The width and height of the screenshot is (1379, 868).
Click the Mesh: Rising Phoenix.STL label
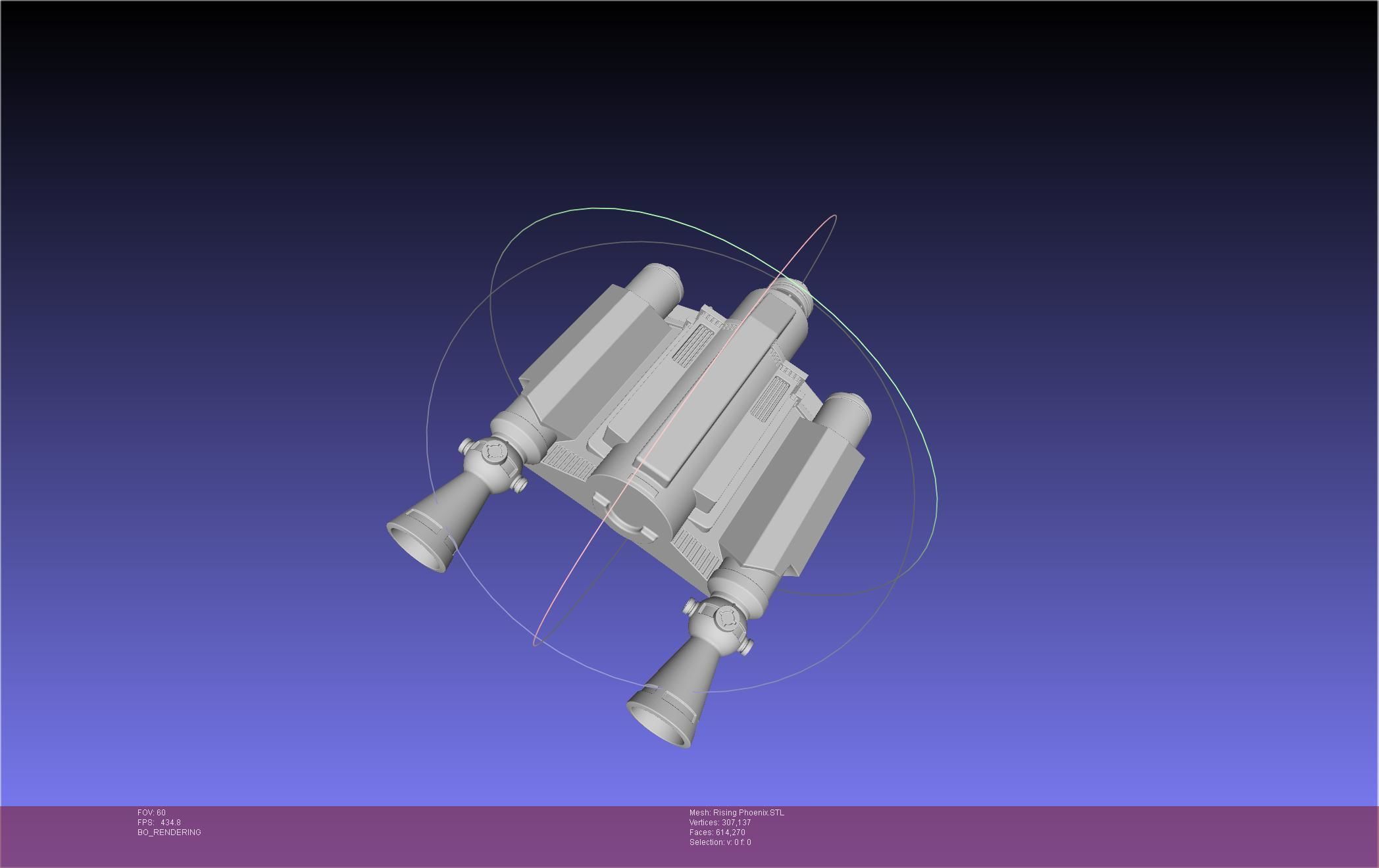pos(737,813)
